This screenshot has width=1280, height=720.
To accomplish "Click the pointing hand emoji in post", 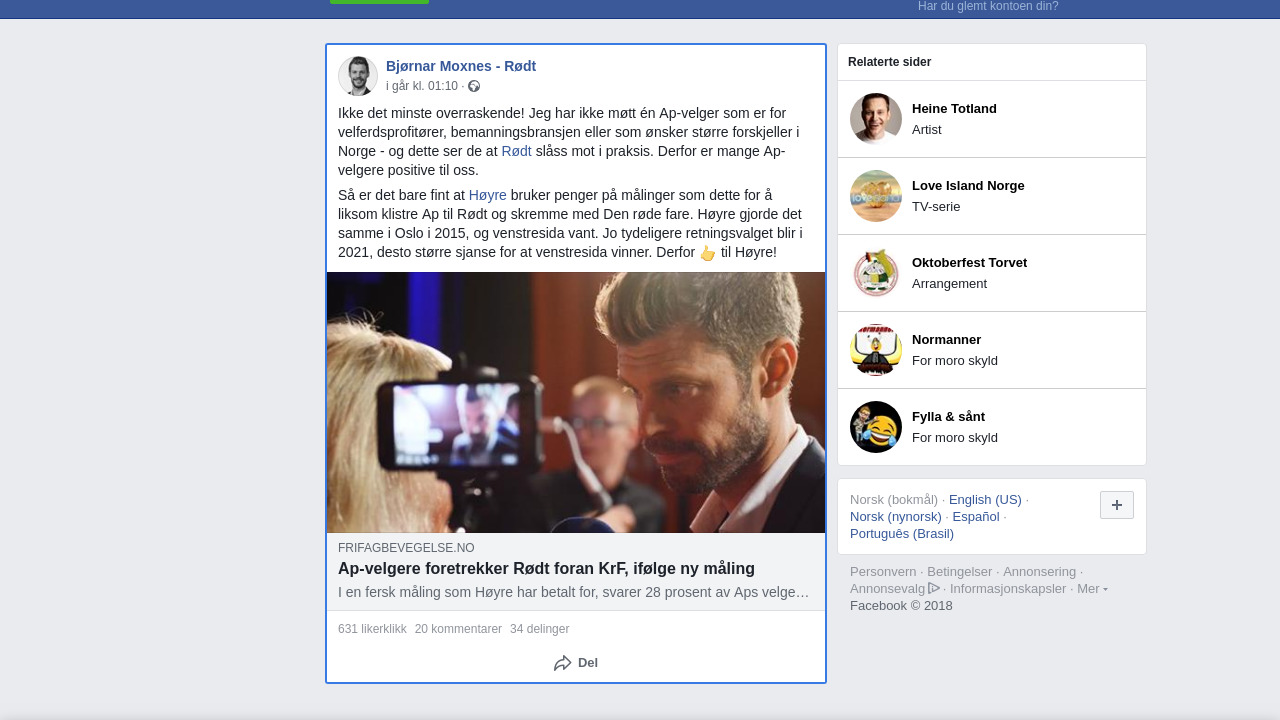I will (708, 253).
